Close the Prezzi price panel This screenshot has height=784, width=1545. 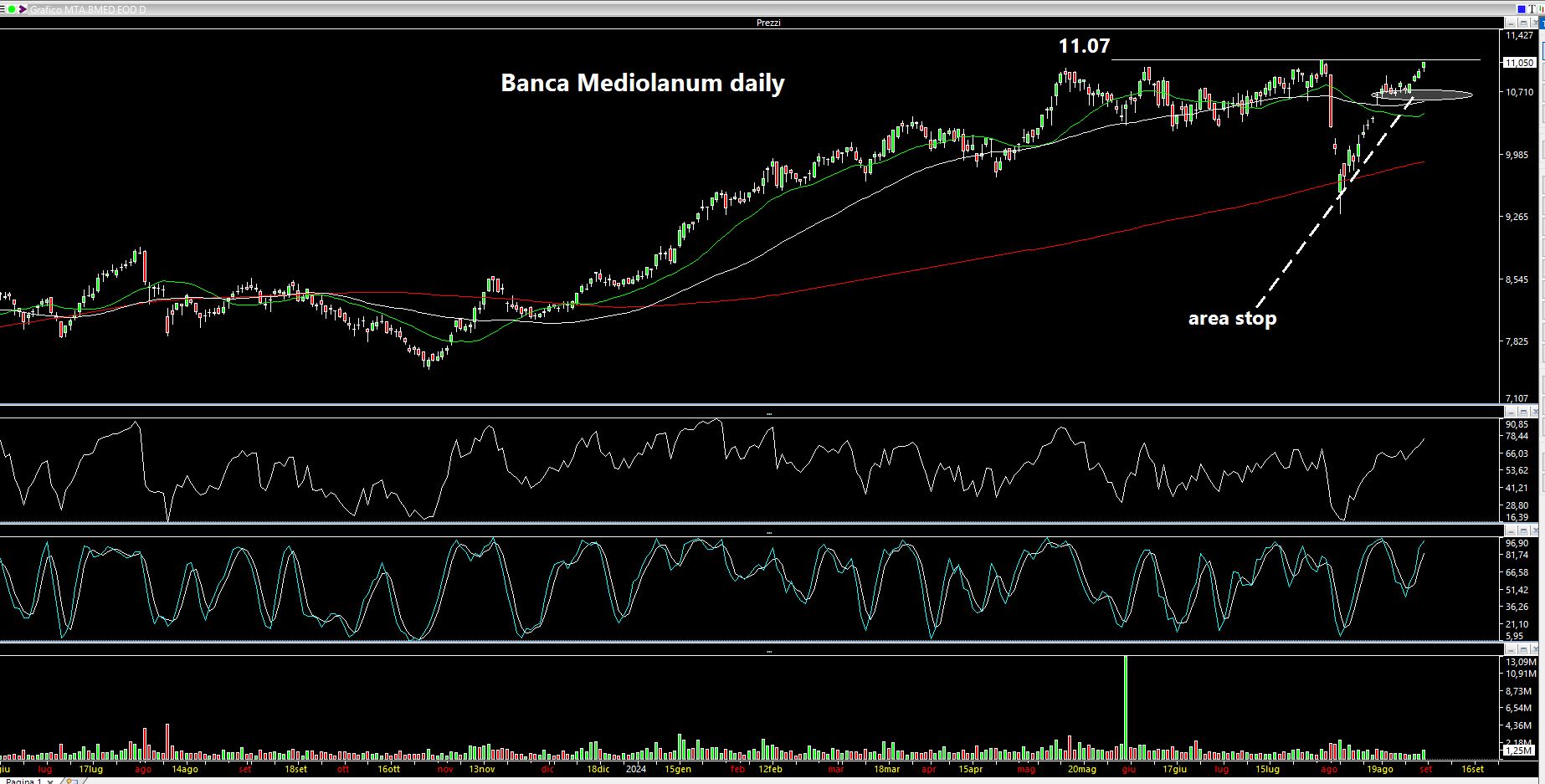pos(1535,23)
